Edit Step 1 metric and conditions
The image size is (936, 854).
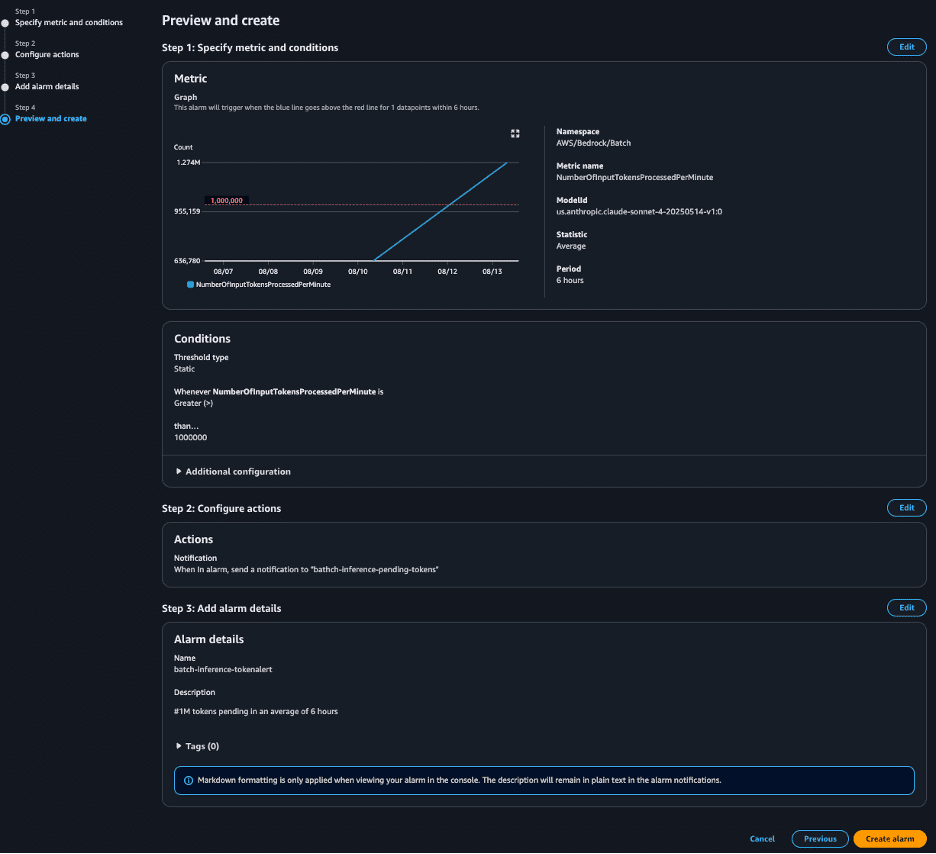pos(905,46)
